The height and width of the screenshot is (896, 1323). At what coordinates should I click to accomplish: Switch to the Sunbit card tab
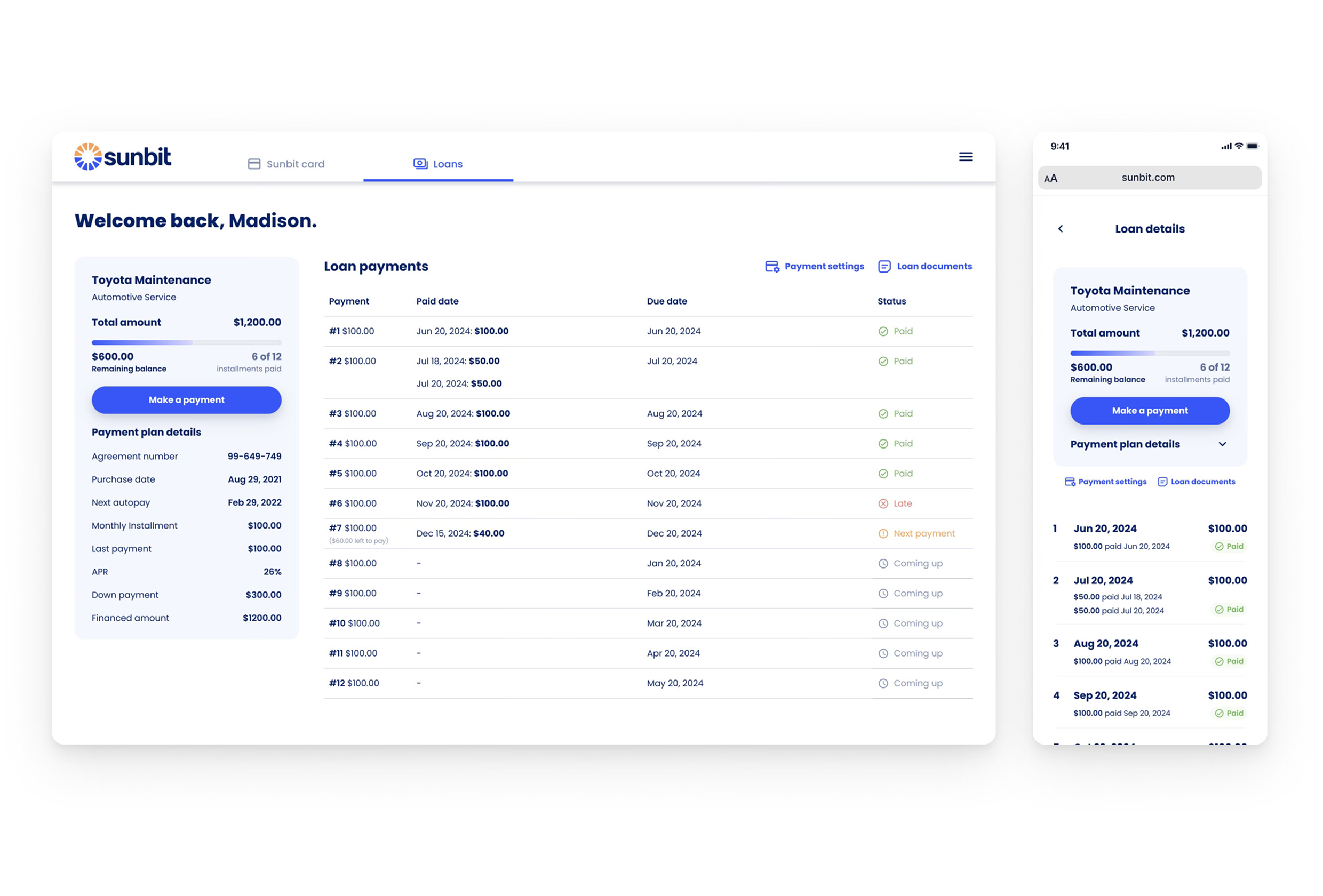(286, 164)
